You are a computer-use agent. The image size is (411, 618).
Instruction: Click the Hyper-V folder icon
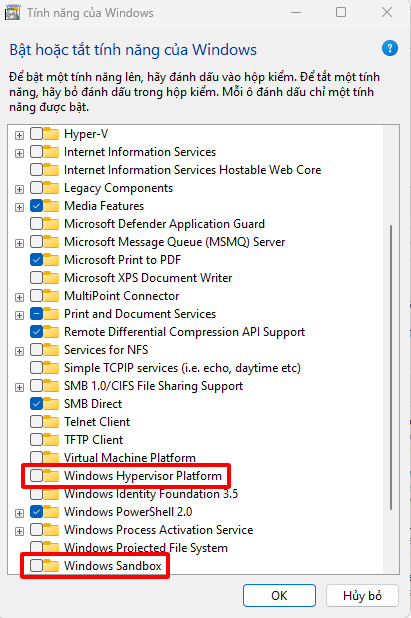tap(51, 134)
